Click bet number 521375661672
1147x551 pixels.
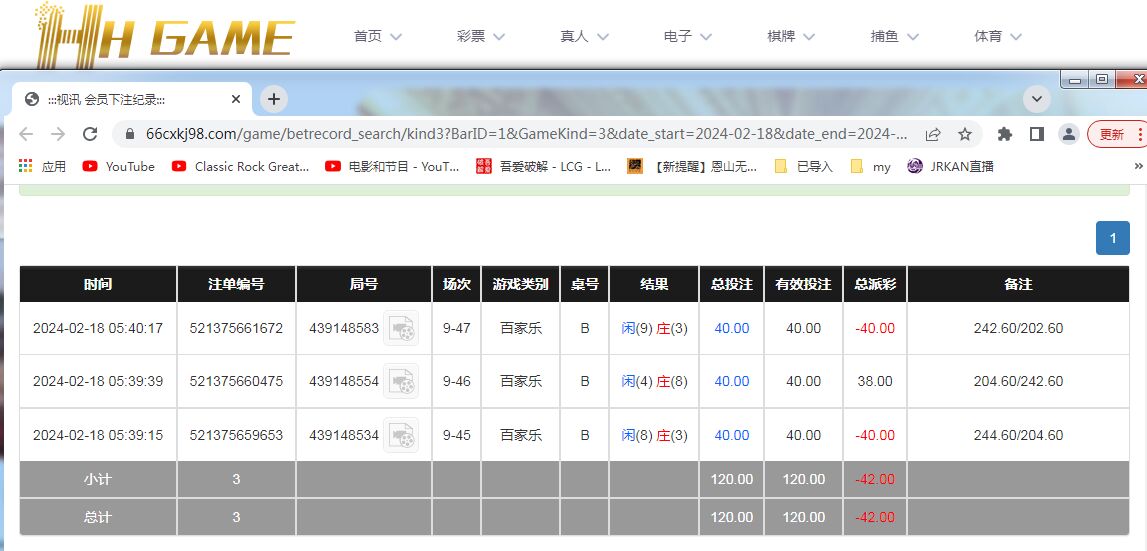point(236,329)
